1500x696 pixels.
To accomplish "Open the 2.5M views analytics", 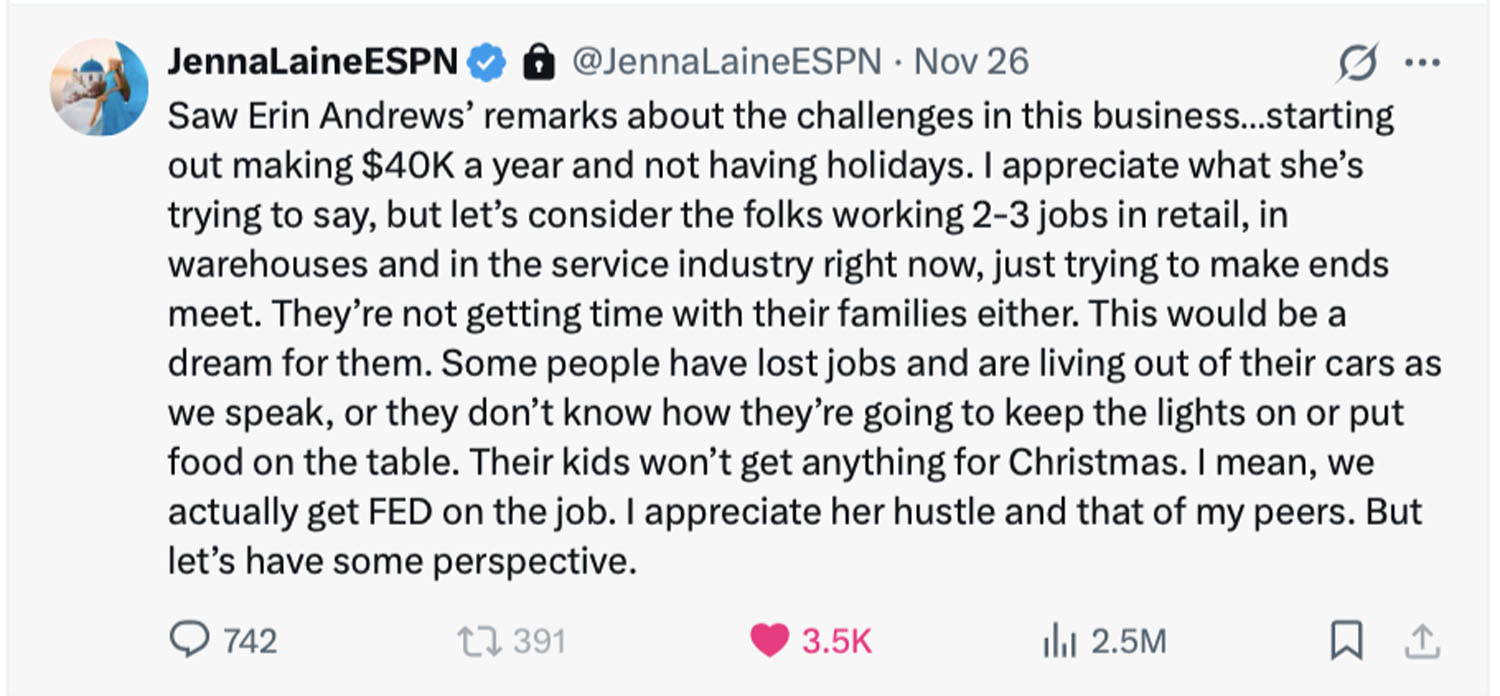I will pyautogui.click(x=1128, y=641).
